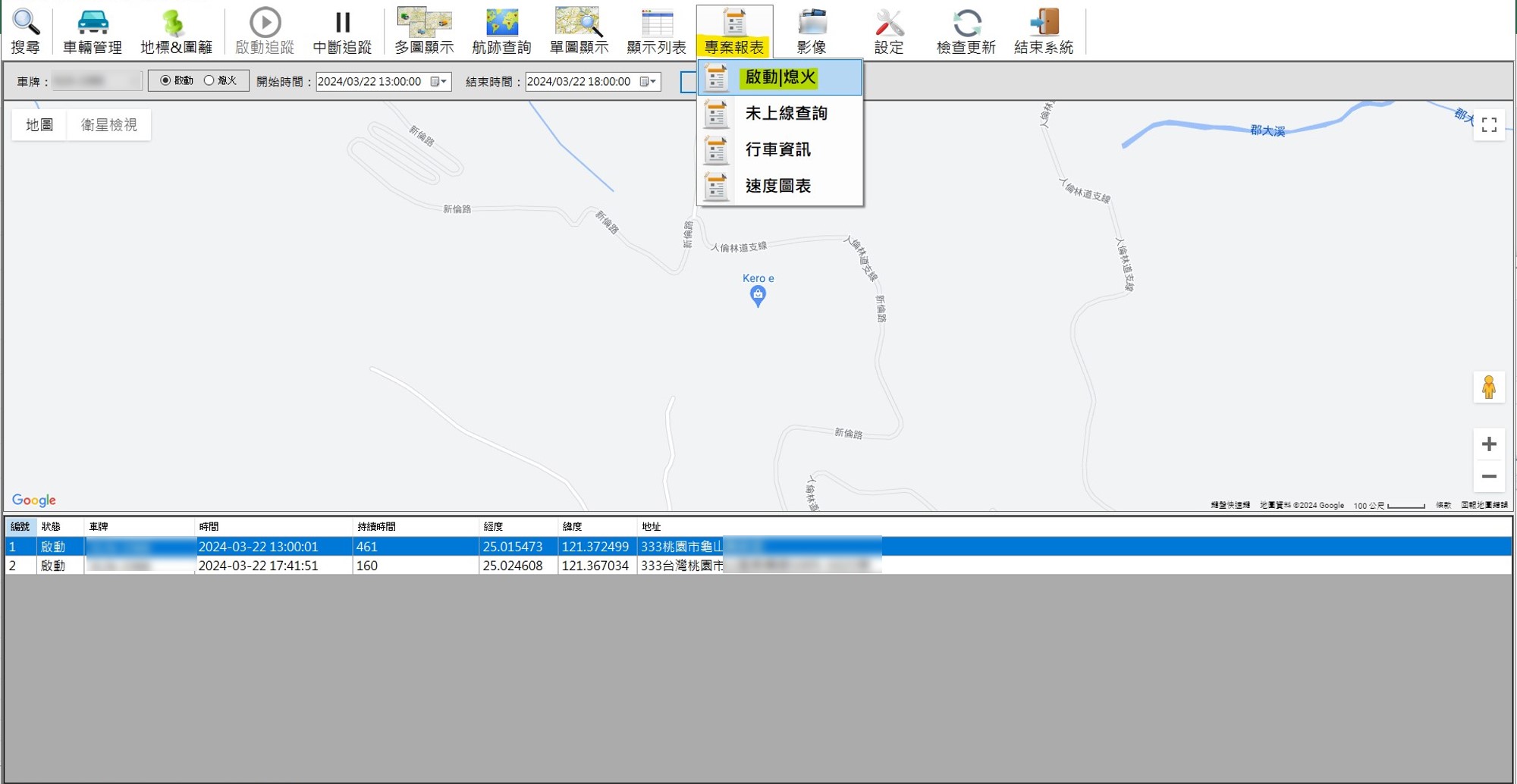
Task: Click 結束系統 to exit system
Action: click(x=1044, y=31)
